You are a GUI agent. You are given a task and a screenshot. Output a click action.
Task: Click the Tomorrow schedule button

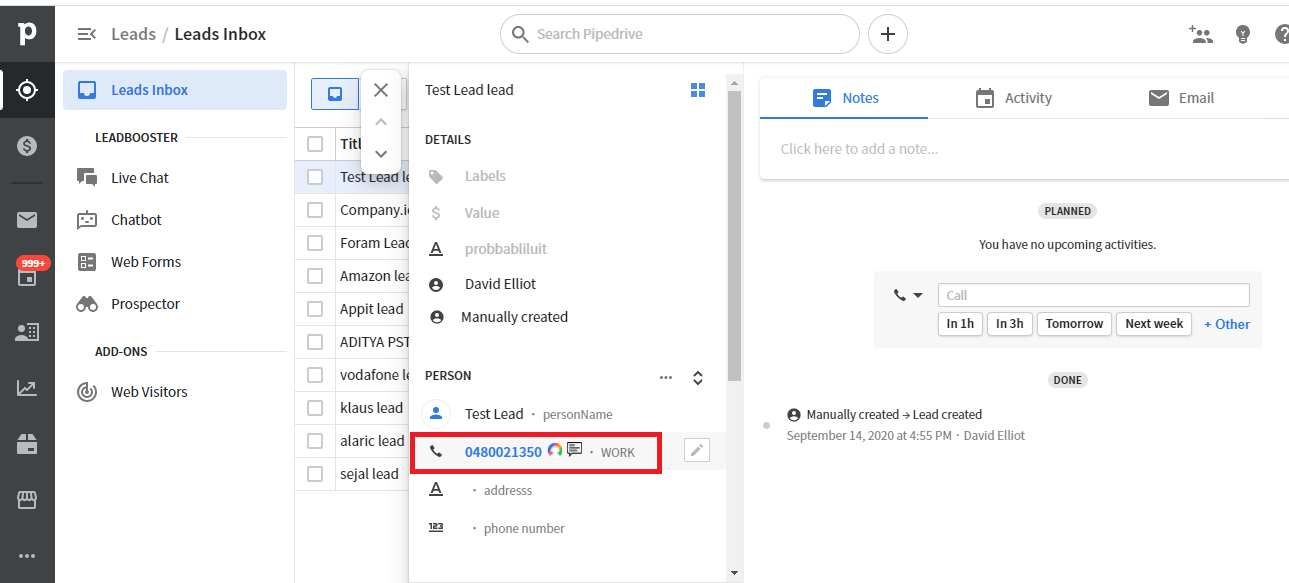[x=1075, y=324]
